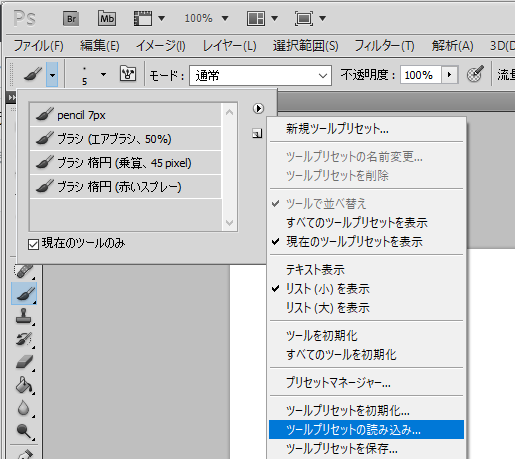Select the Healing Brush tool icon
Image resolution: width=515 pixels, height=459 pixels.
24,272
